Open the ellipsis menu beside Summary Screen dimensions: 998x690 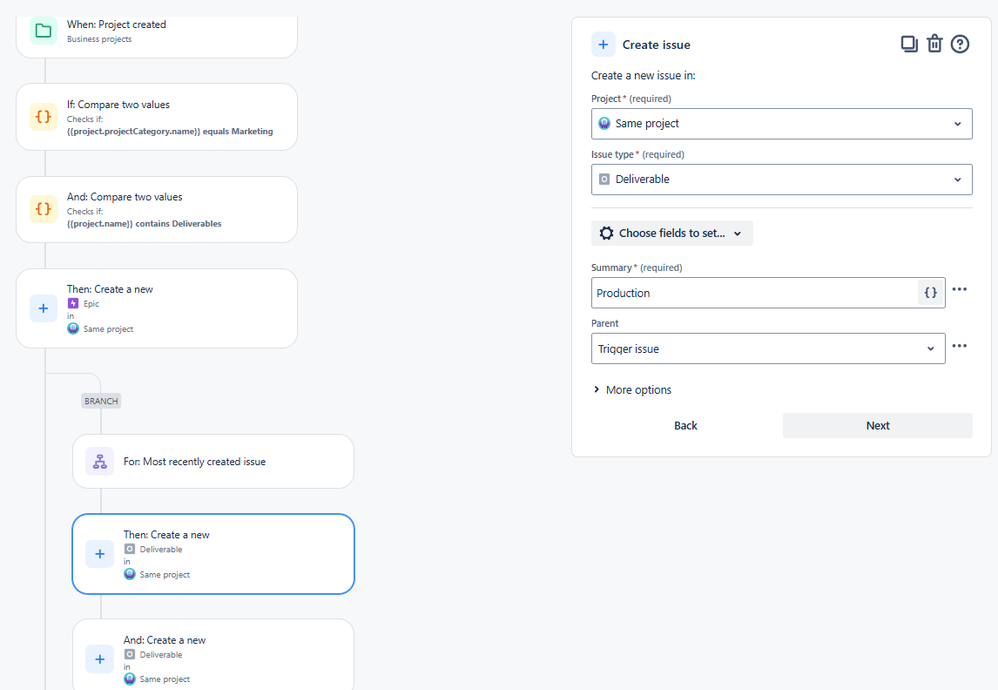(960, 289)
